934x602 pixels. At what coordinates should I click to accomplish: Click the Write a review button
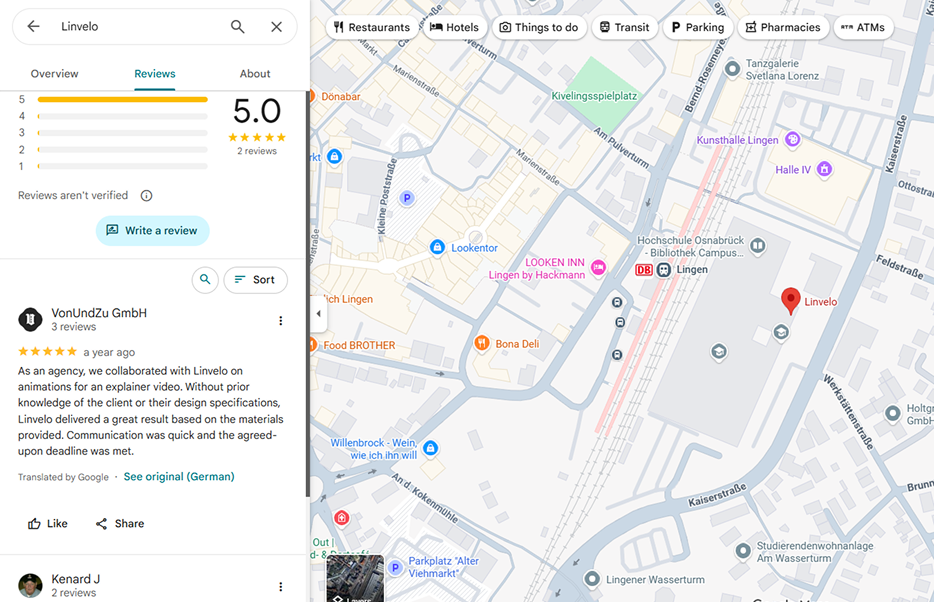pyautogui.click(x=152, y=230)
